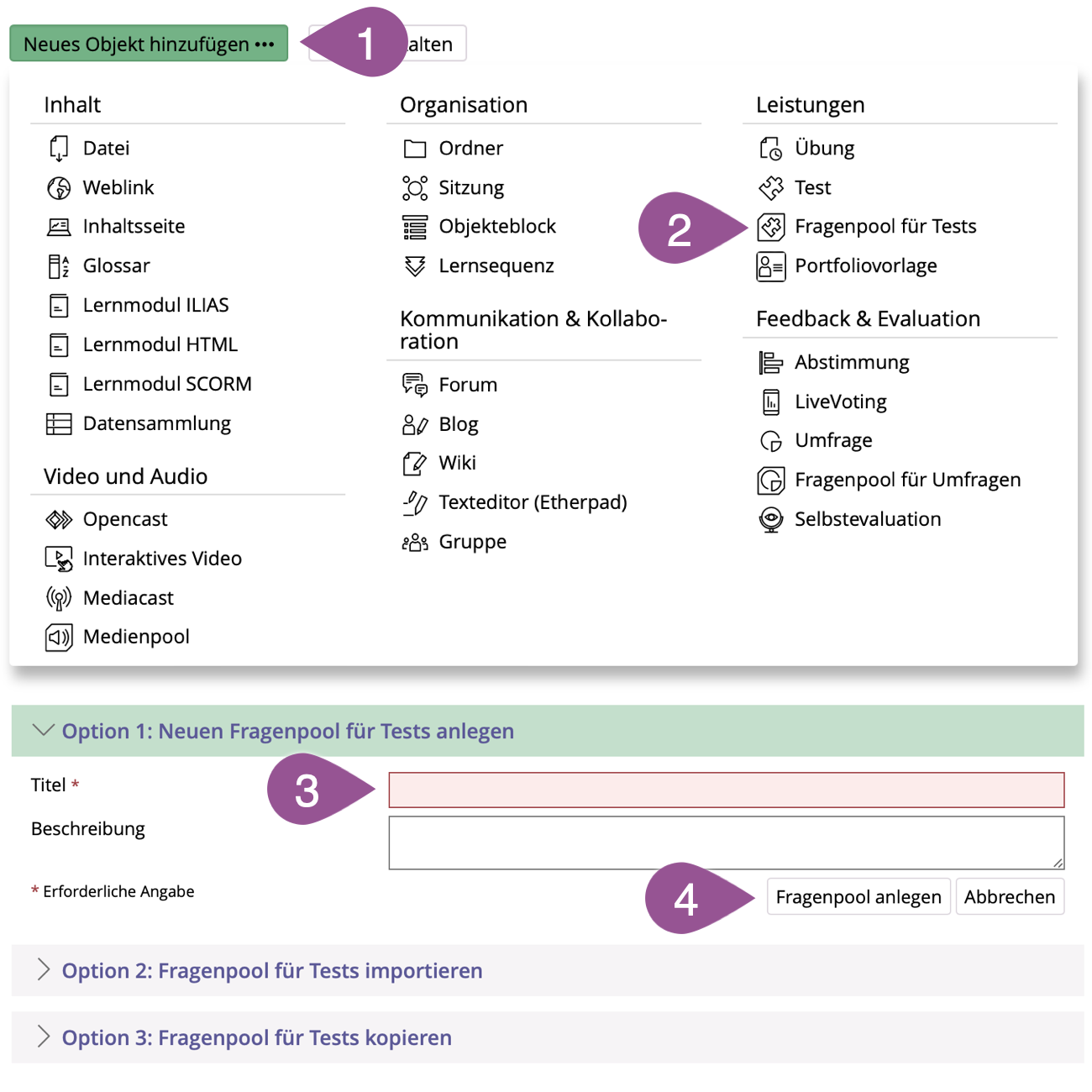Click the Selbstevaluation icon
1092x1092 pixels.
[770, 520]
